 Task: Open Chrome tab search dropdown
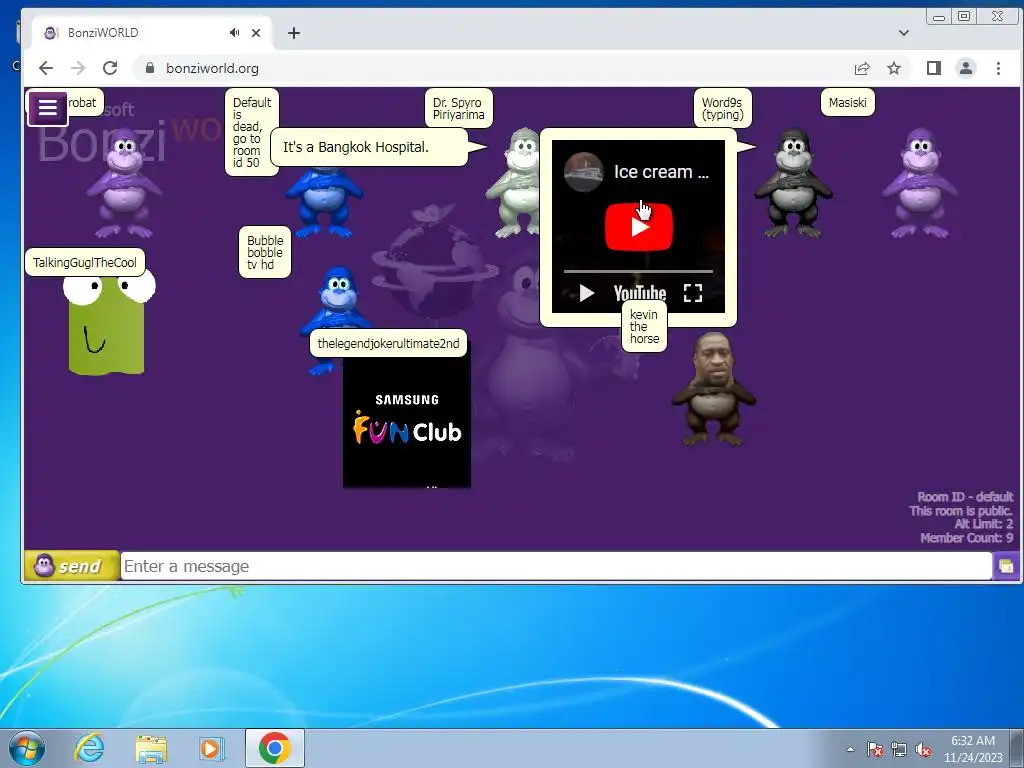click(x=904, y=33)
